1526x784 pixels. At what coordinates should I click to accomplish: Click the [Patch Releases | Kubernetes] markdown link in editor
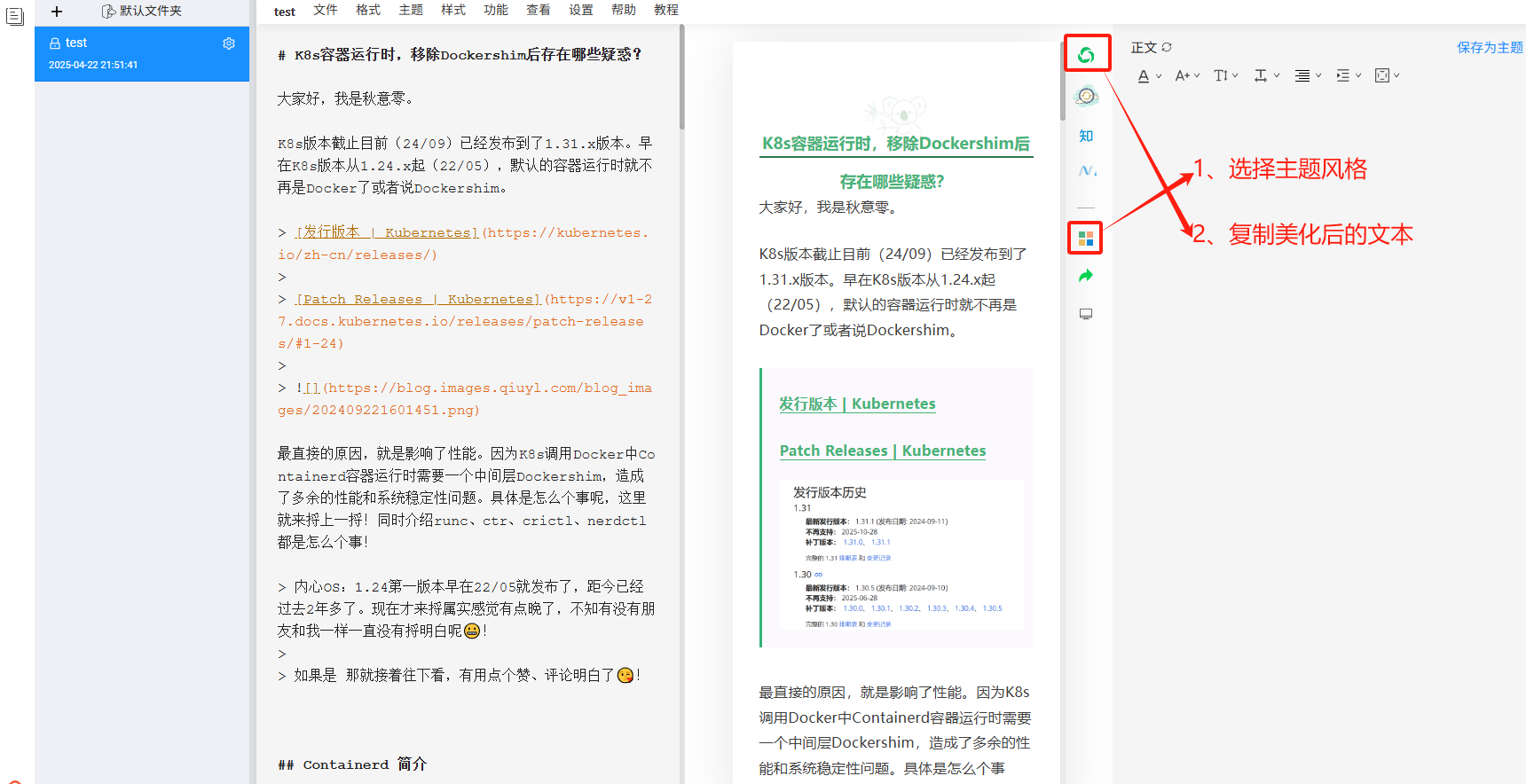(x=417, y=299)
